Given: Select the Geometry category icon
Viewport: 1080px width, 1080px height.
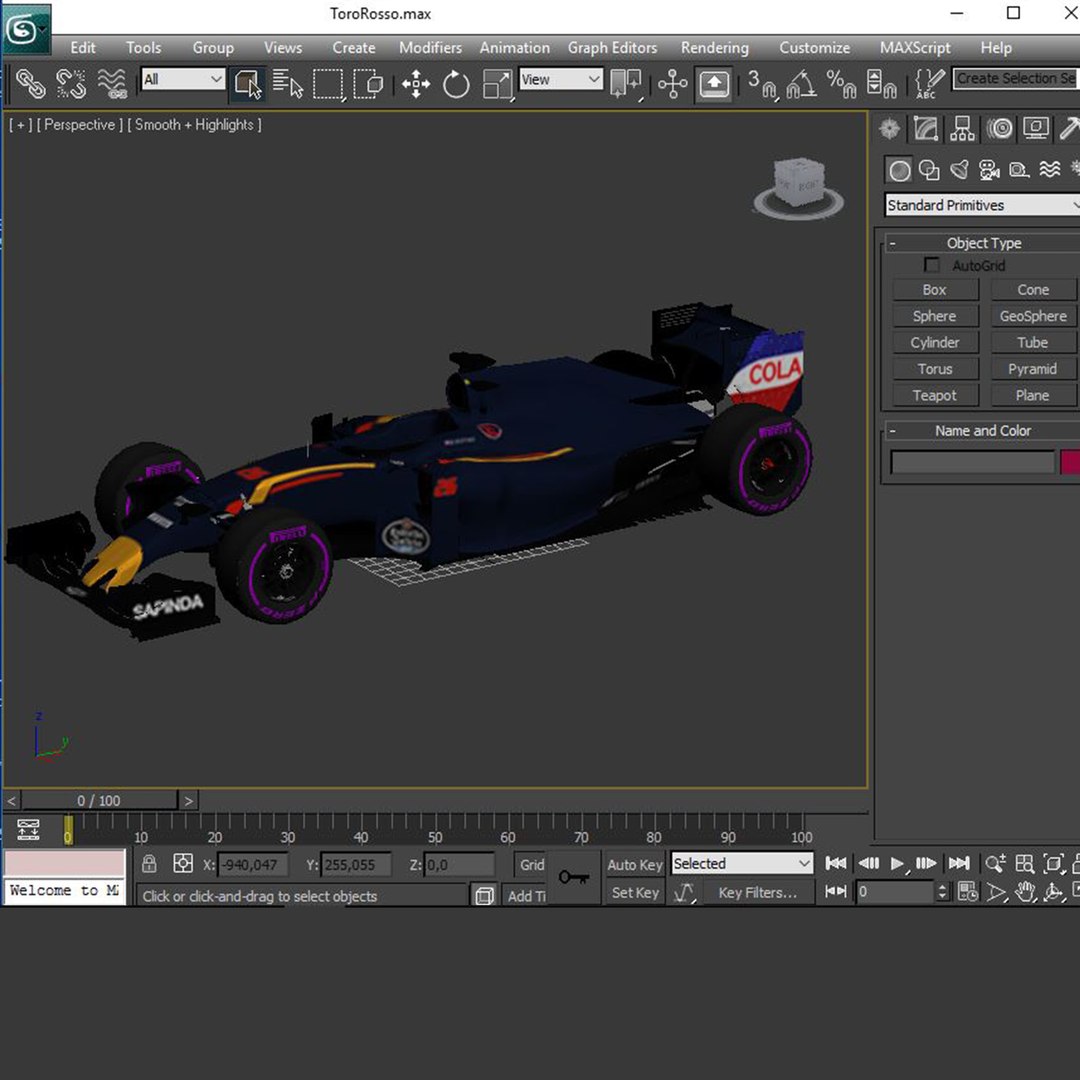Looking at the screenshot, I should tap(899, 170).
